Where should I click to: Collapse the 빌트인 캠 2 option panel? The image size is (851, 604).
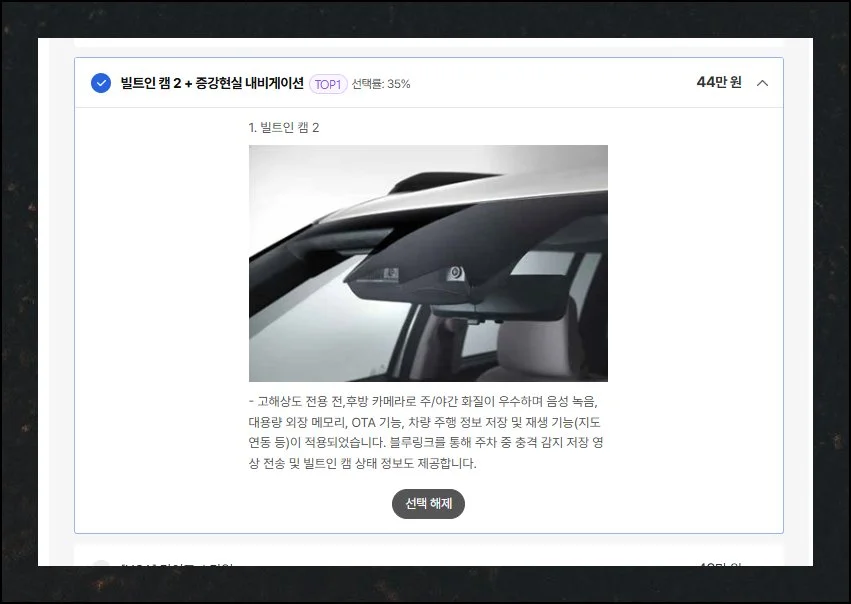[763, 83]
